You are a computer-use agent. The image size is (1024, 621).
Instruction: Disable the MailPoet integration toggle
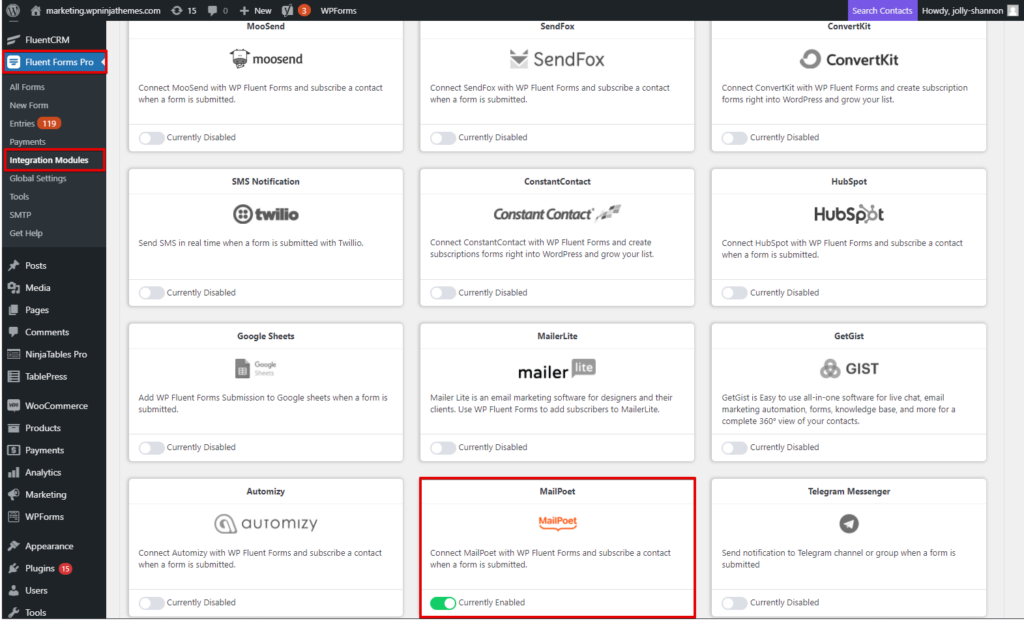pyautogui.click(x=443, y=603)
